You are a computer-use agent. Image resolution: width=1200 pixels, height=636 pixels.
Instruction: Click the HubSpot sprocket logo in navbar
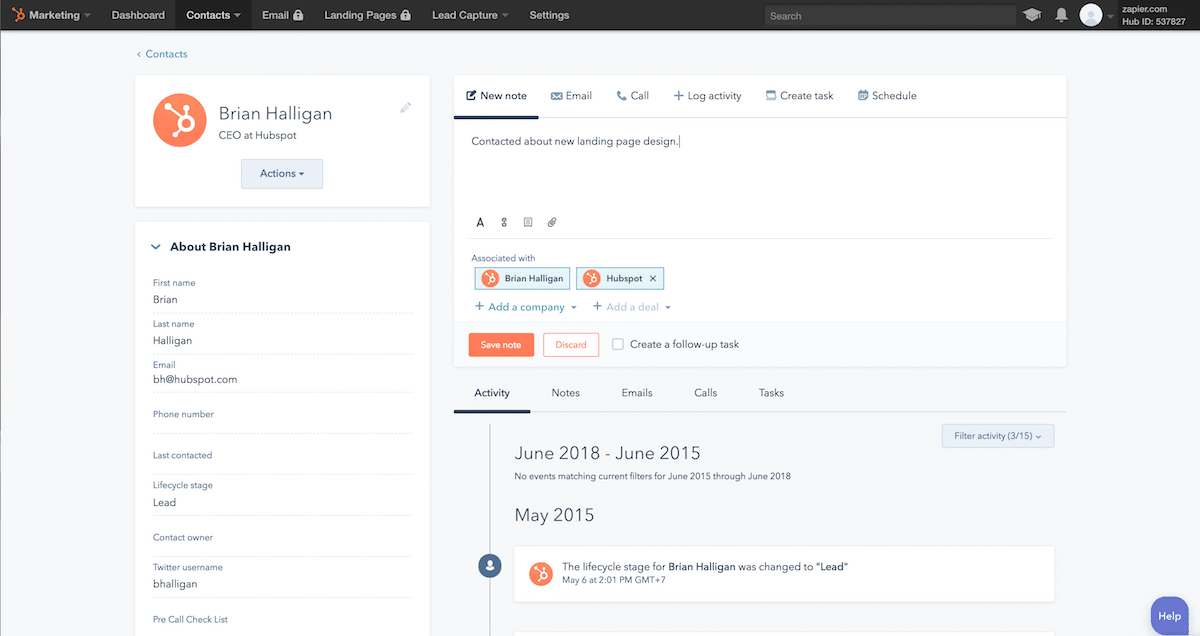(18, 15)
